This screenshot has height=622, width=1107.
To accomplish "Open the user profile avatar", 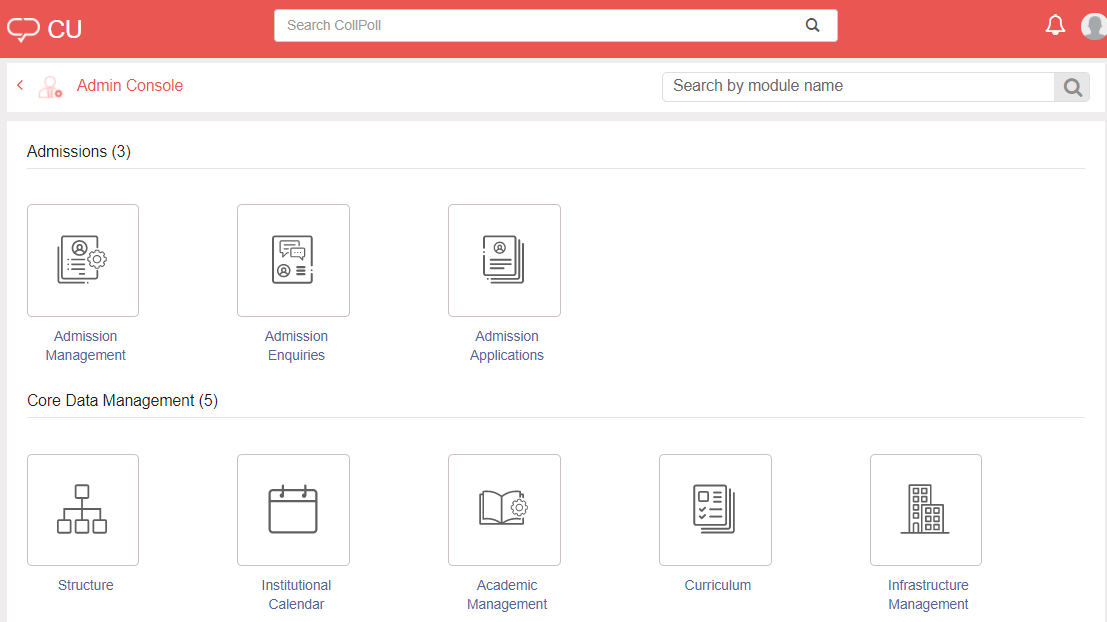I will coord(1094,26).
